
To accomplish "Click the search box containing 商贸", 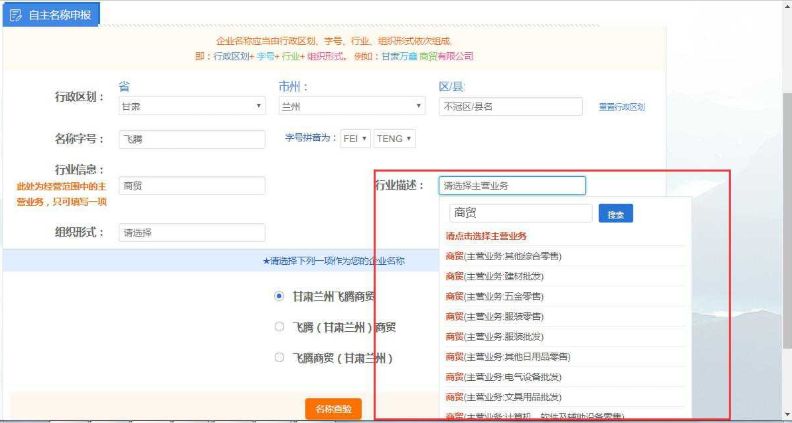I will tap(521, 213).
